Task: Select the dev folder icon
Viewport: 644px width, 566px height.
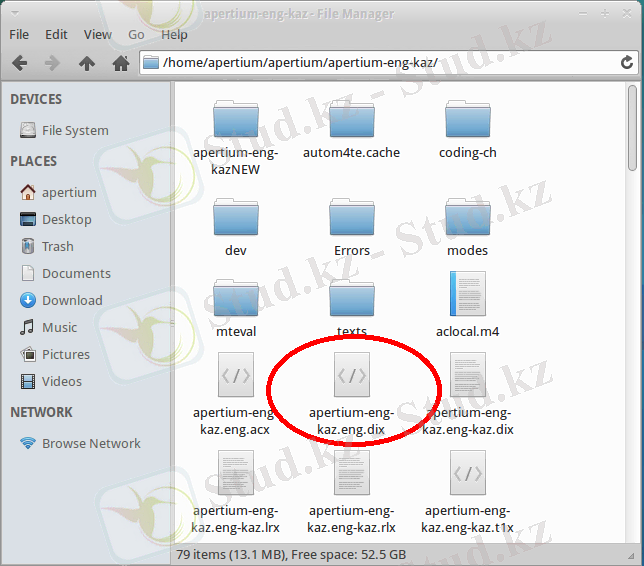Action: tap(236, 217)
